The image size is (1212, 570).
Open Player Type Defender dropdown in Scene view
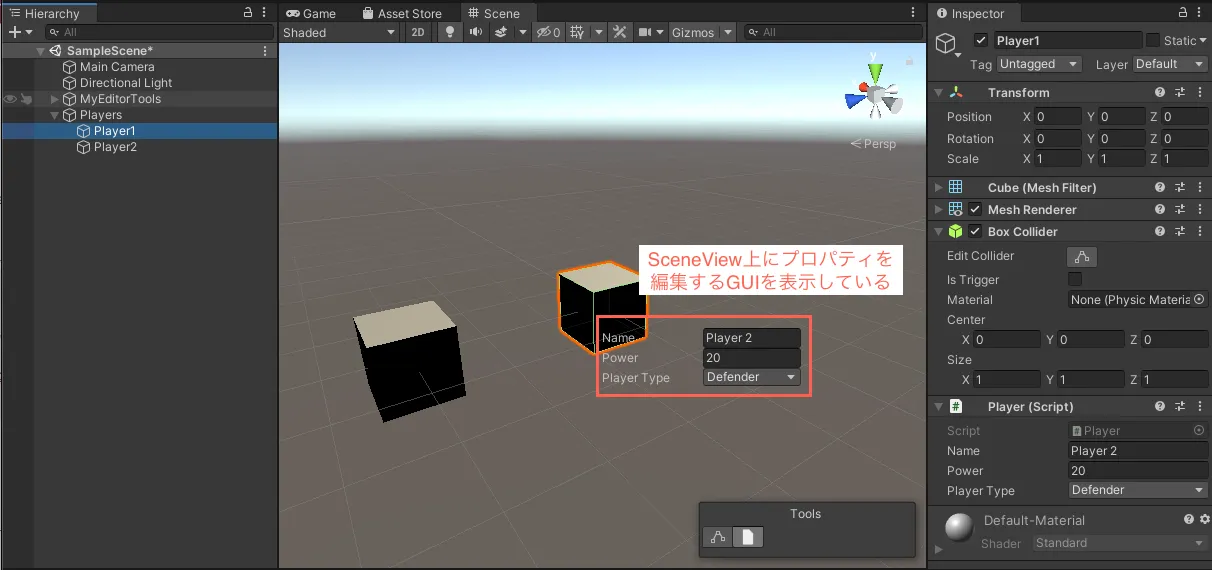(752, 377)
